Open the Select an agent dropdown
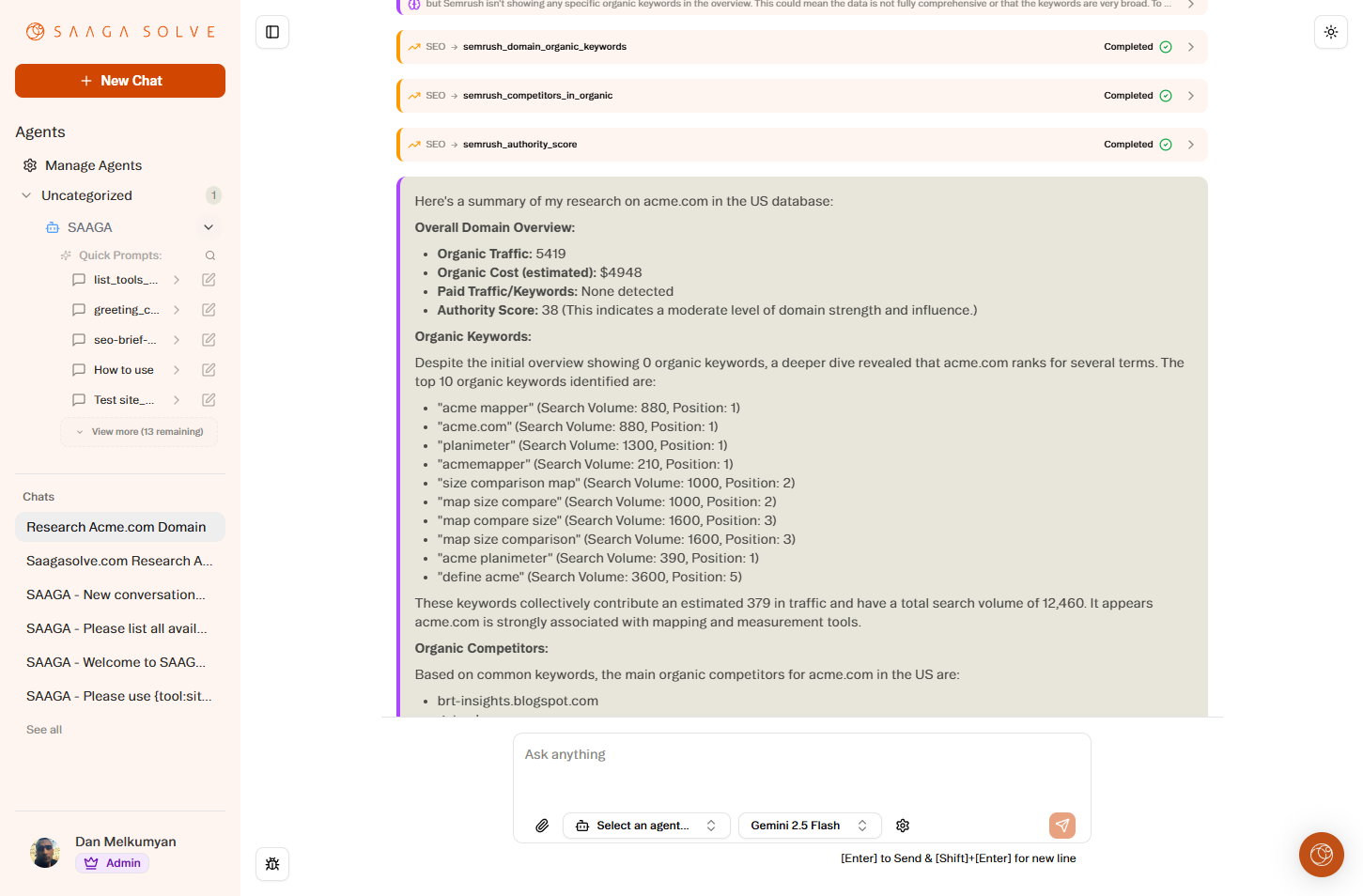The width and height of the screenshot is (1363, 896). coord(646,825)
